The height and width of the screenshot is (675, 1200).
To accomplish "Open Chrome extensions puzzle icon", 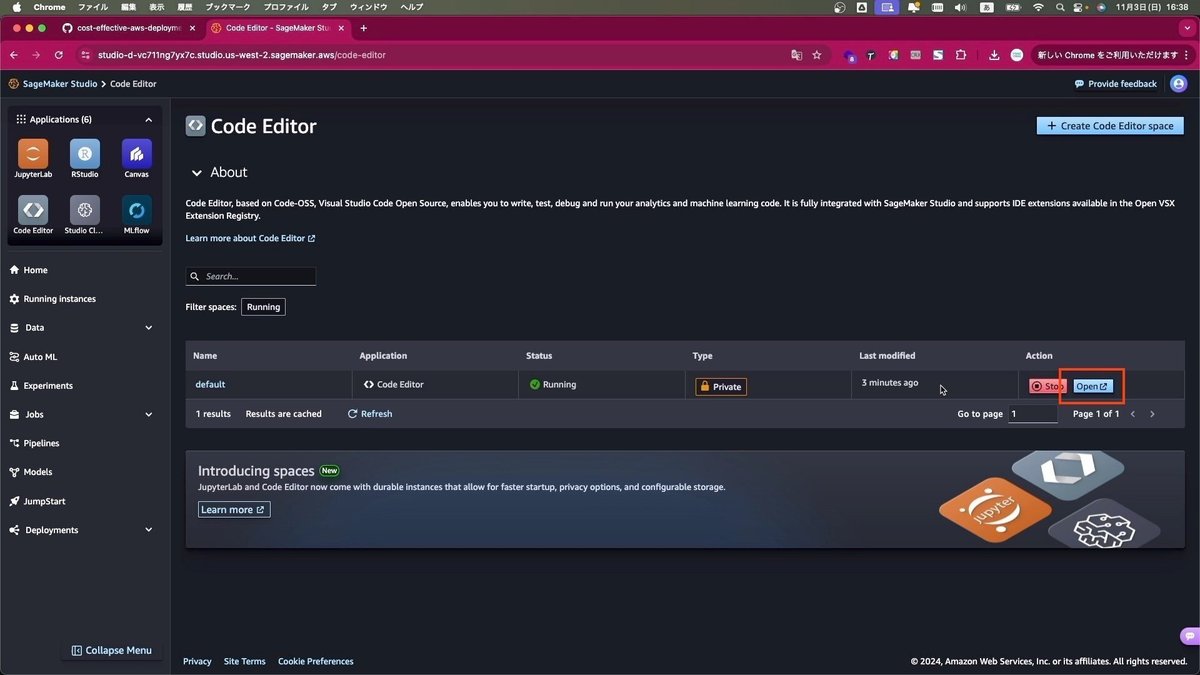I will pos(961,55).
